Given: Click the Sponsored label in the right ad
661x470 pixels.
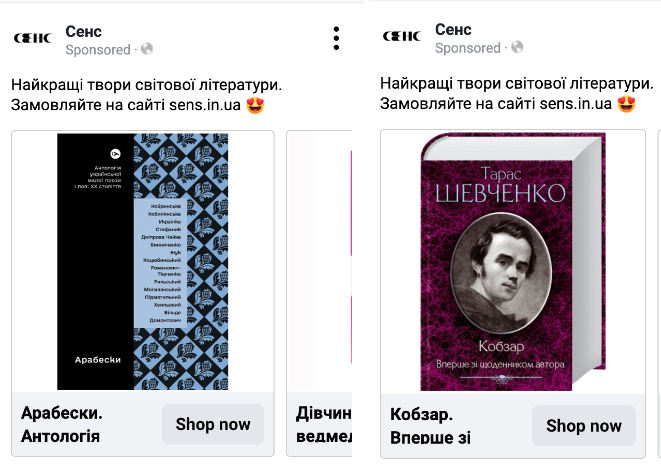Looking at the screenshot, I should tap(468, 48).
